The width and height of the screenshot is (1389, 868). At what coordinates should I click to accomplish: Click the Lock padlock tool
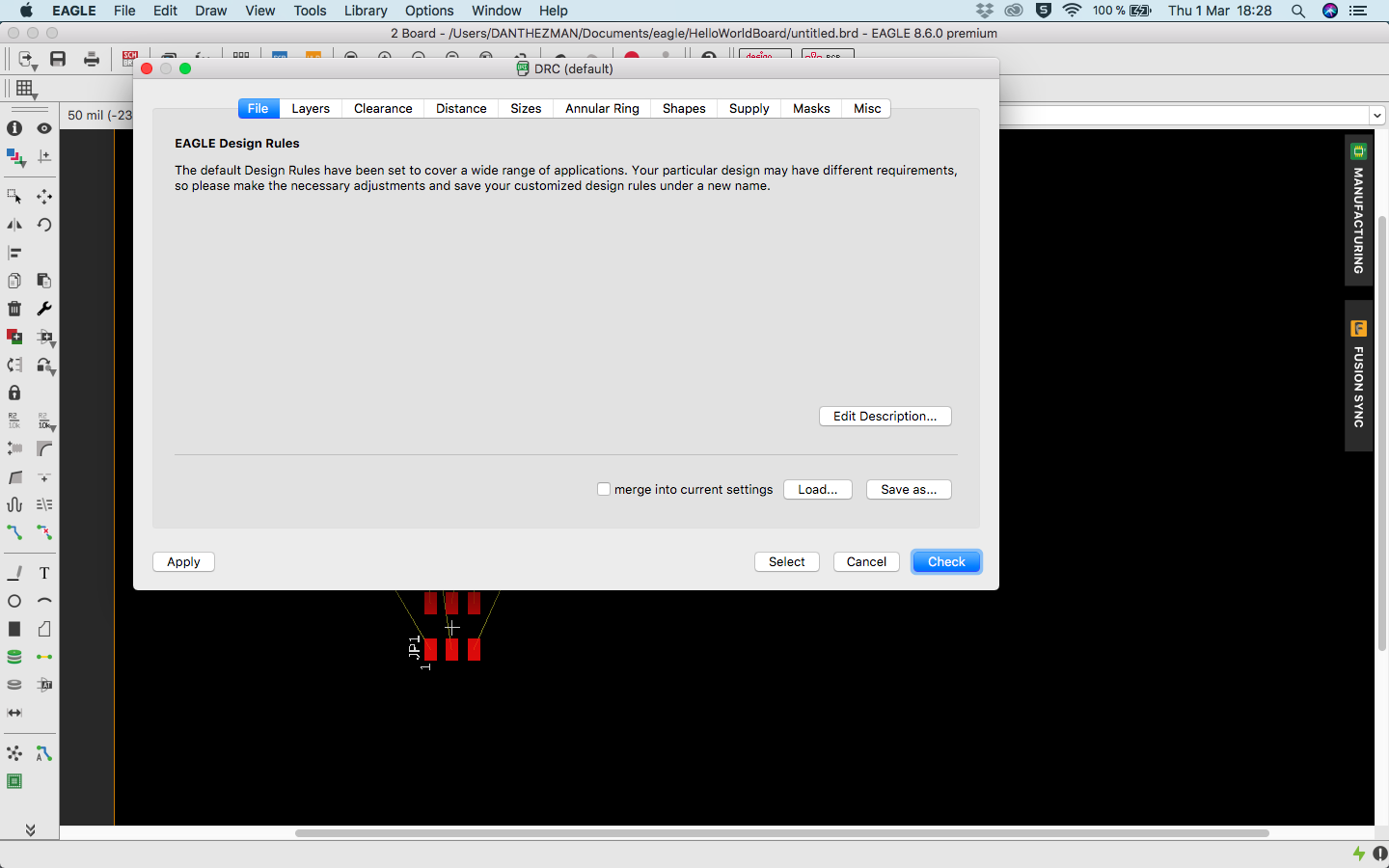click(14, 393)
